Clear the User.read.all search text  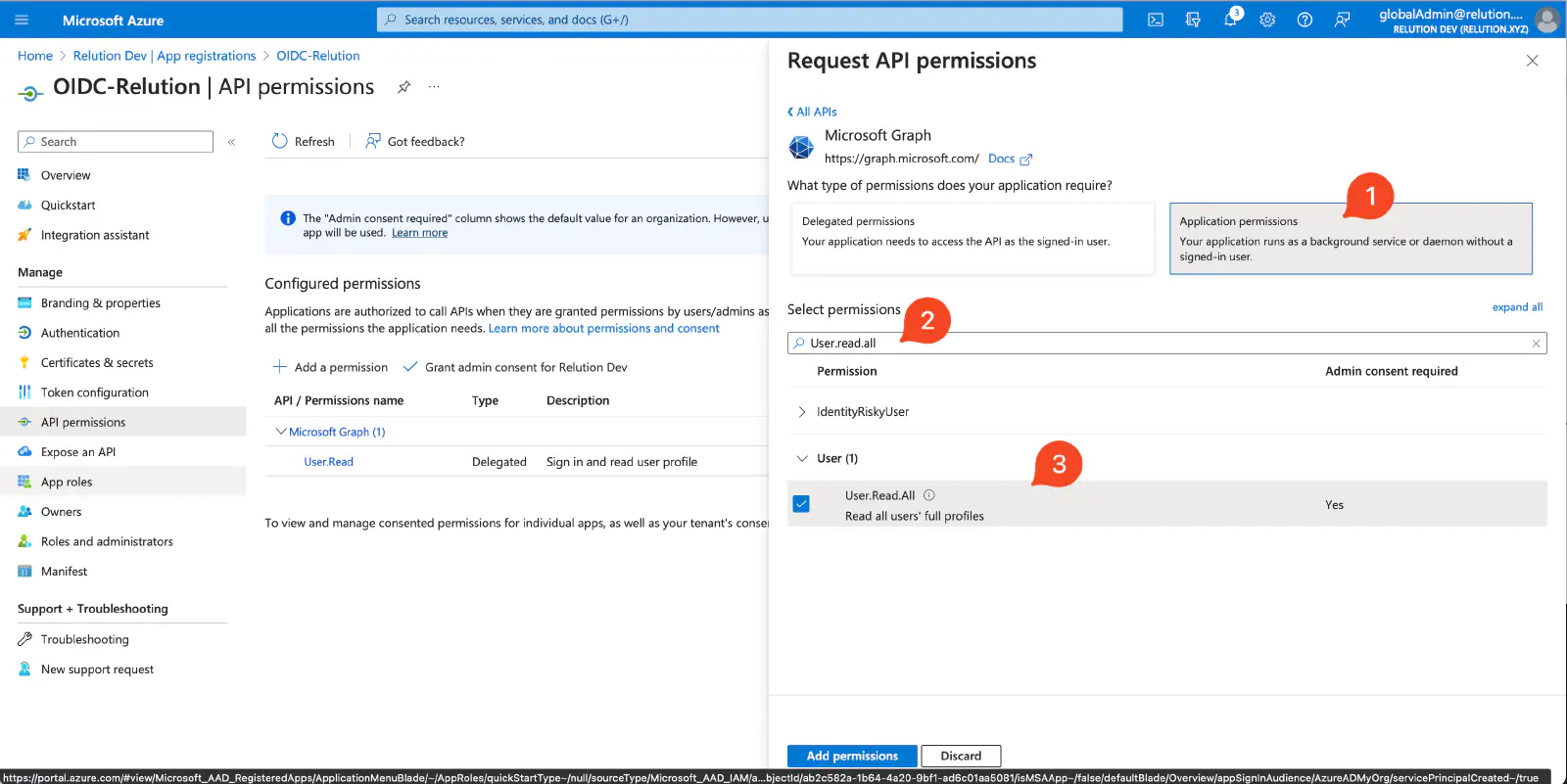tap(1536, 344)
